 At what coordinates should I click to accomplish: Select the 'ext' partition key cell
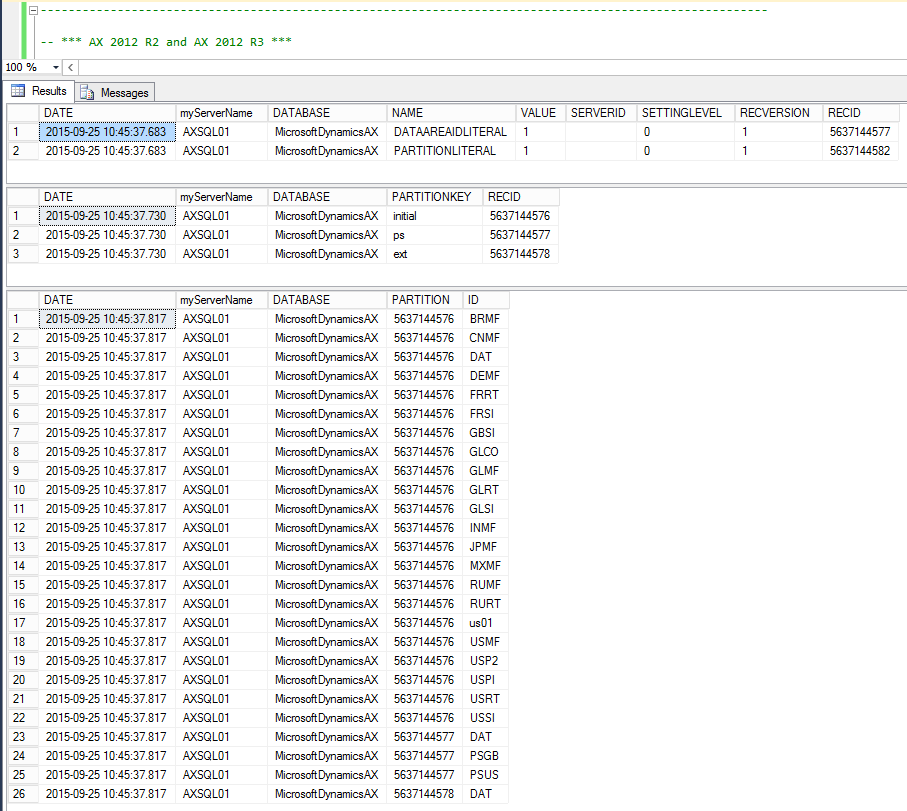[400, 254]
